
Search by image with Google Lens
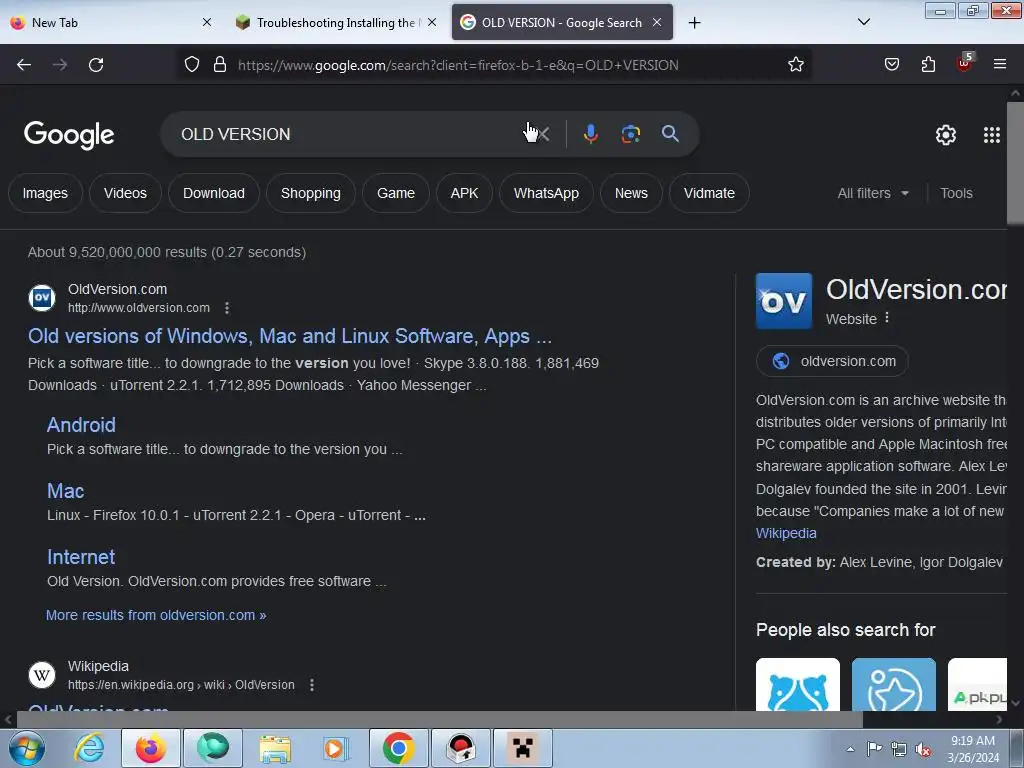click(630, 134)
